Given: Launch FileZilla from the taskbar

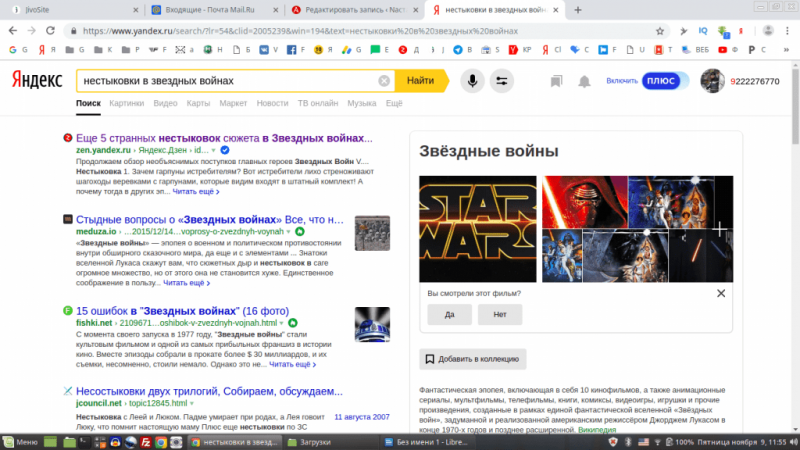Looking at the screenshot, I should coord(145,442).
